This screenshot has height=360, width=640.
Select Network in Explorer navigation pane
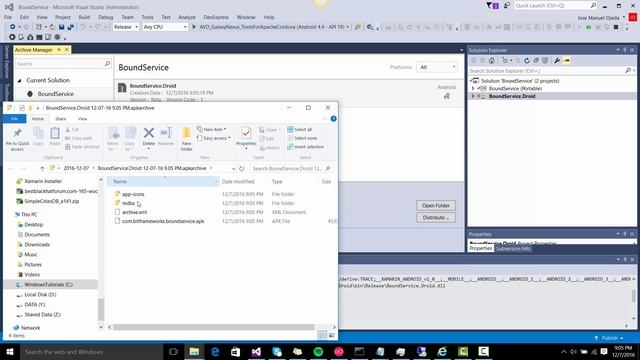tap(30, 328)
